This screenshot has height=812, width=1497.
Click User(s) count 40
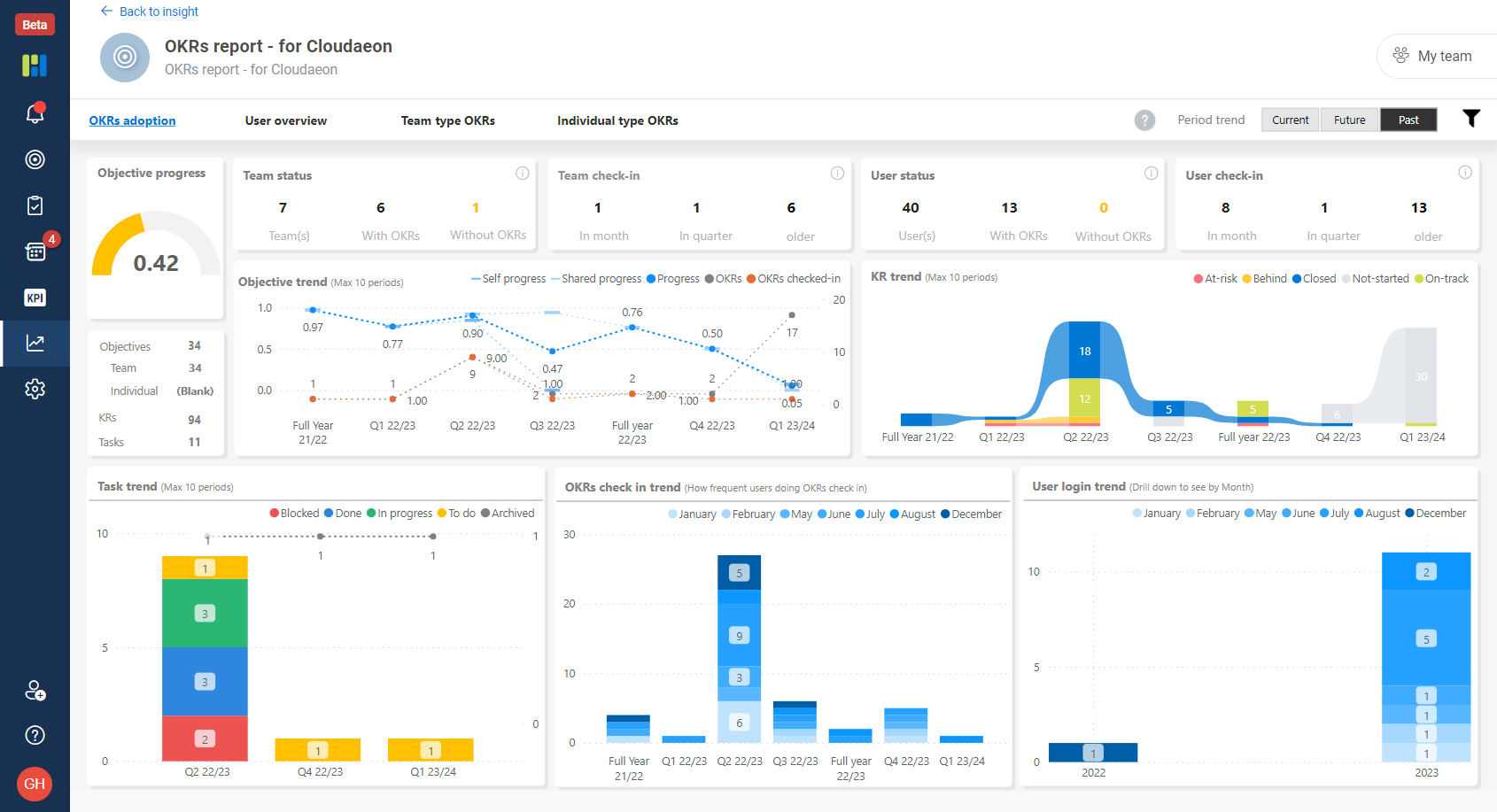coord(911,208)
